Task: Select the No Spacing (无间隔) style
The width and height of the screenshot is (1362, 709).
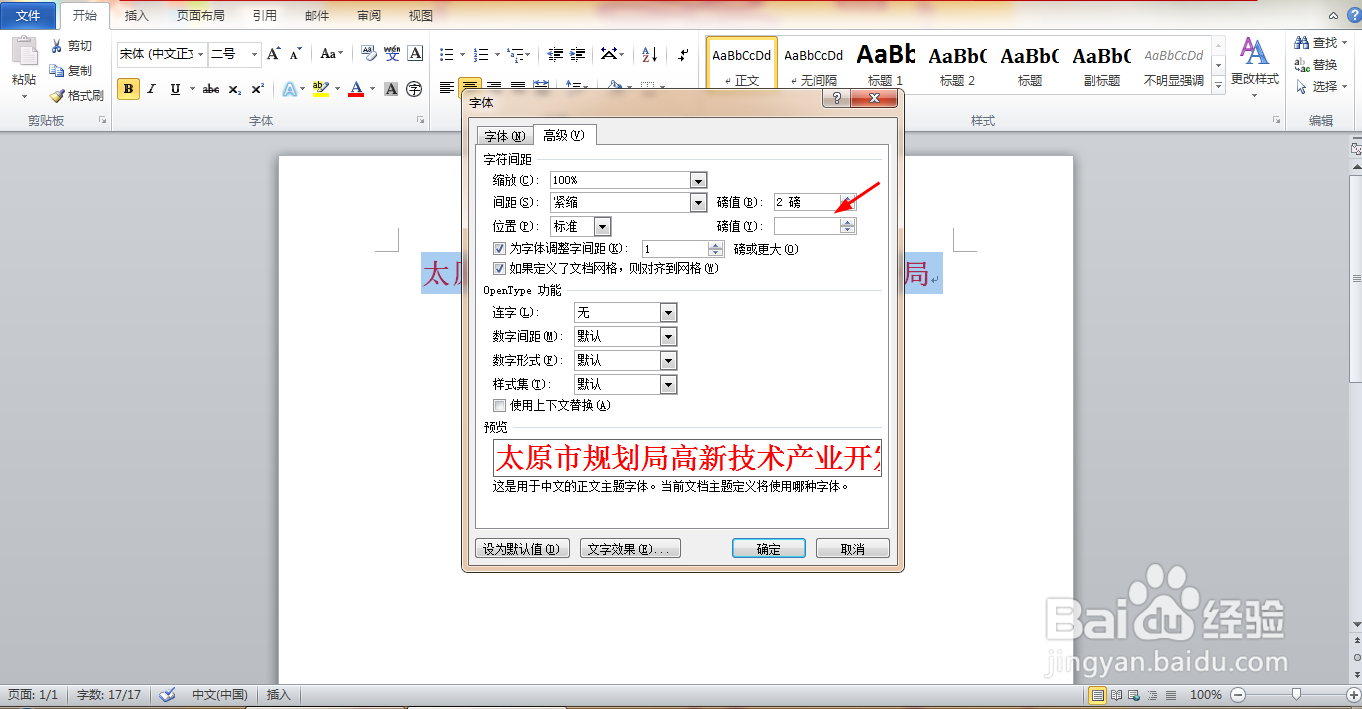Action: point(813,64)
